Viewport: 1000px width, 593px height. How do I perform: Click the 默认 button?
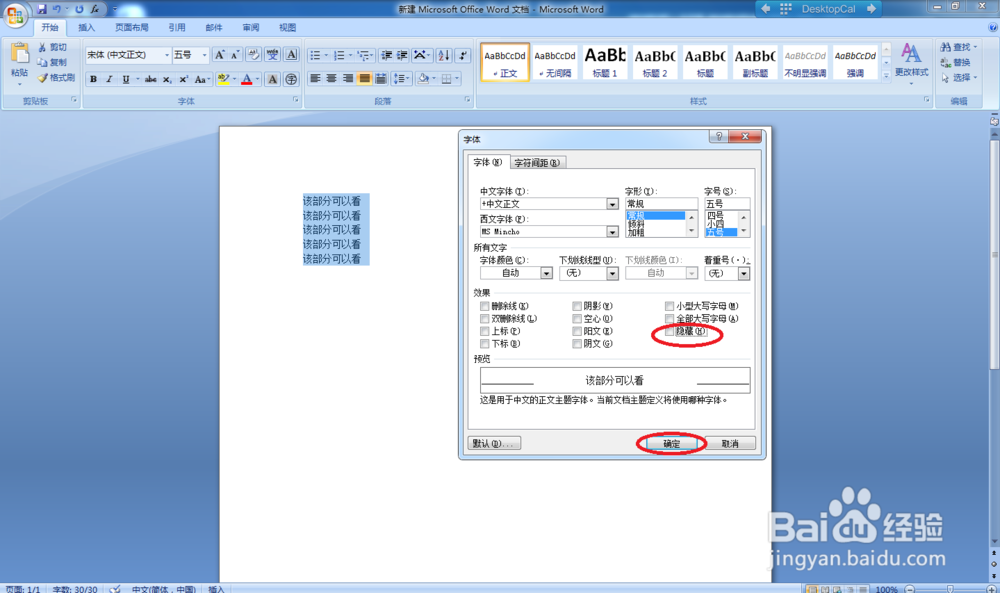(495, 443)
